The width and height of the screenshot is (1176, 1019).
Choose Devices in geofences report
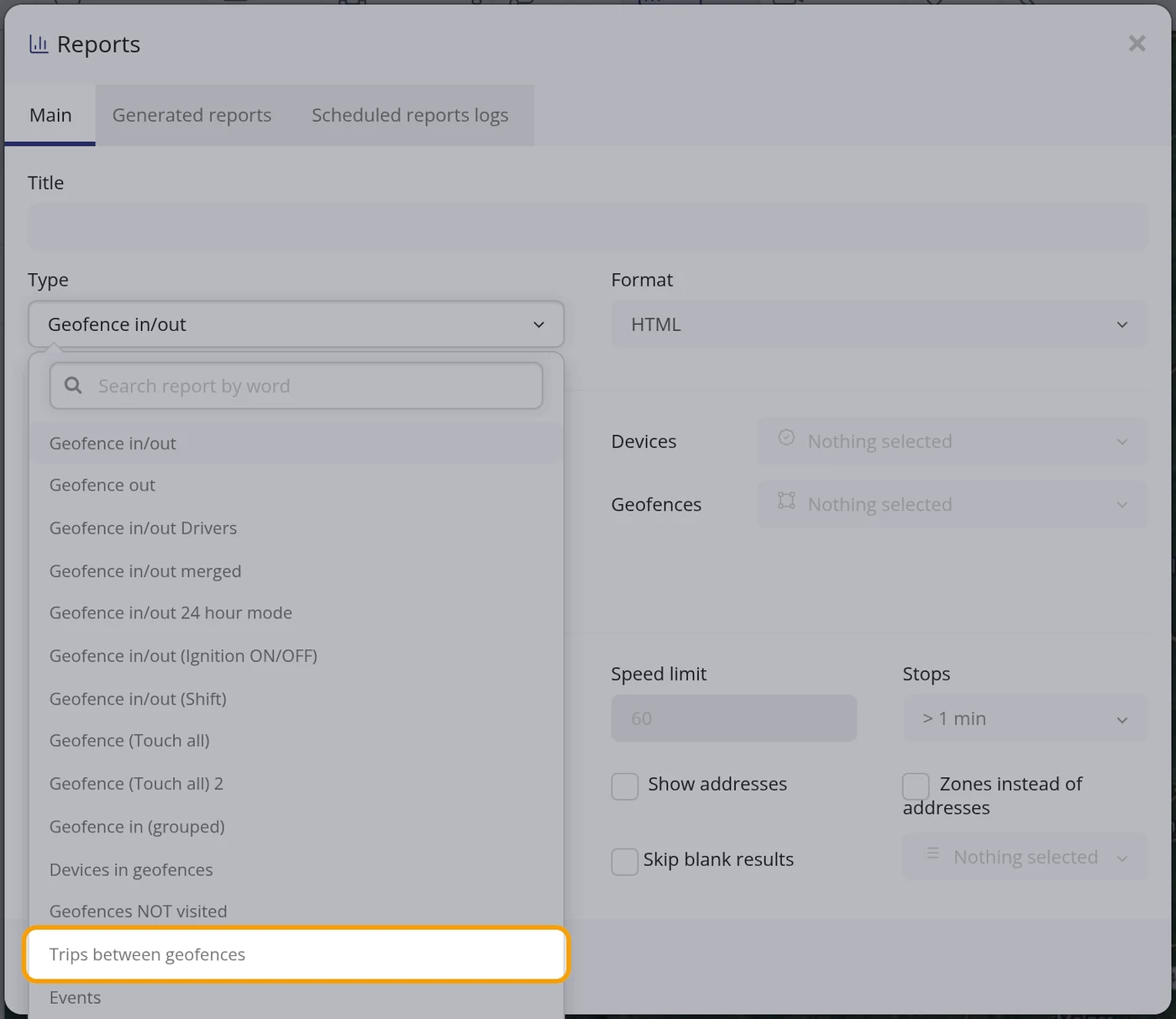click(x=296, y=869)
